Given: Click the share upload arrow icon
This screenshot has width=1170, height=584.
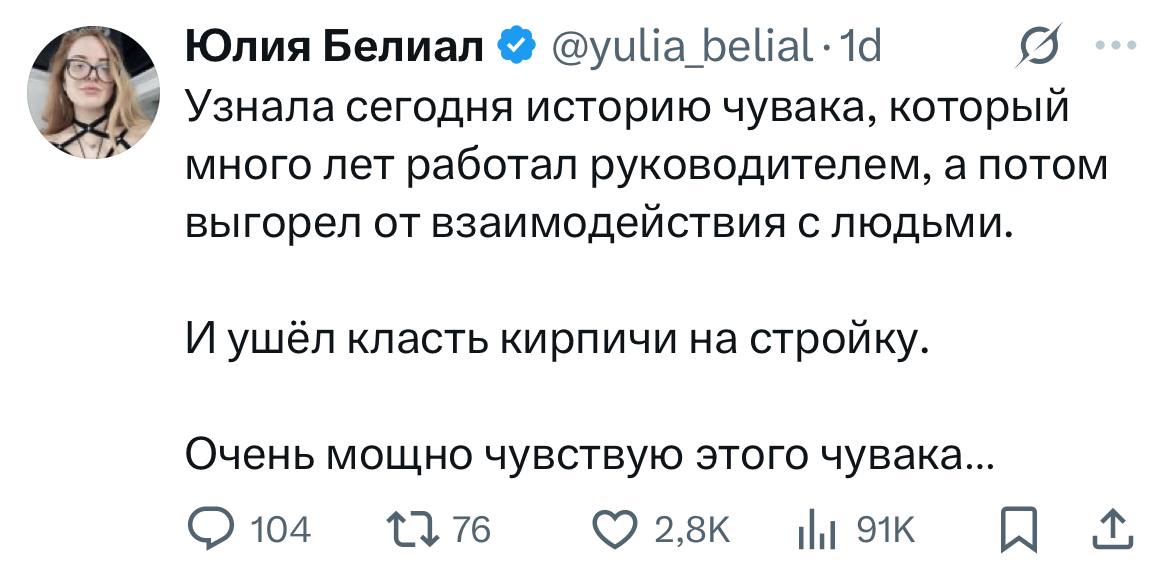Looking at the screenshot, I should tap(1116, 529).
